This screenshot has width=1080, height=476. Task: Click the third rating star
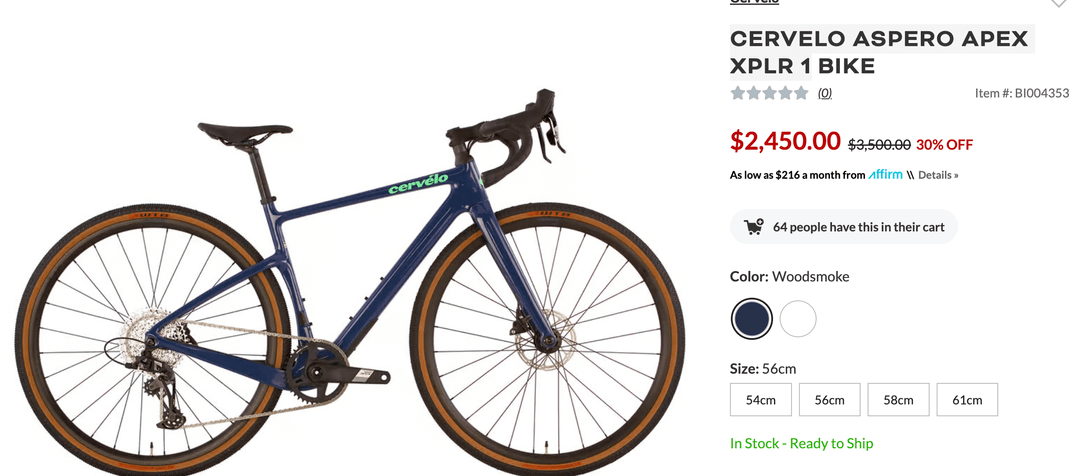tap(769, 93)
